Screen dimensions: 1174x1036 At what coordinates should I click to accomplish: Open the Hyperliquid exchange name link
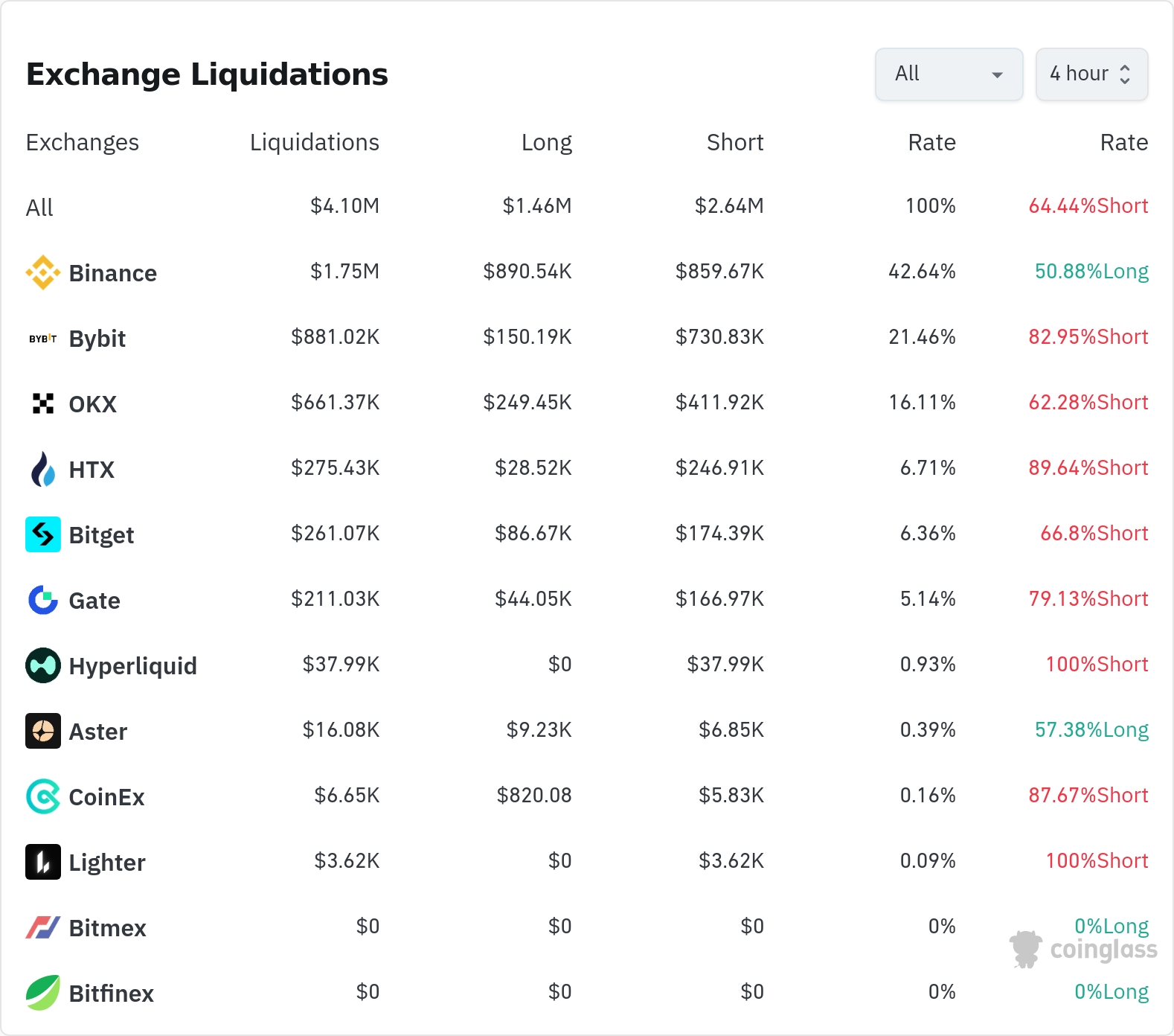(x=132, y=665)
